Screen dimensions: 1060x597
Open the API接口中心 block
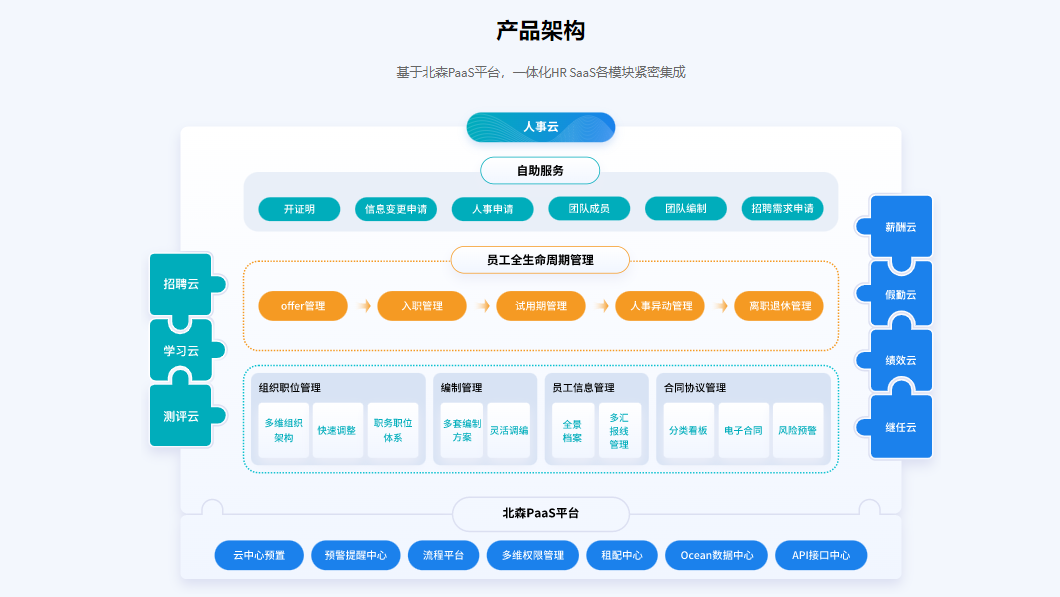pos(820,555)
